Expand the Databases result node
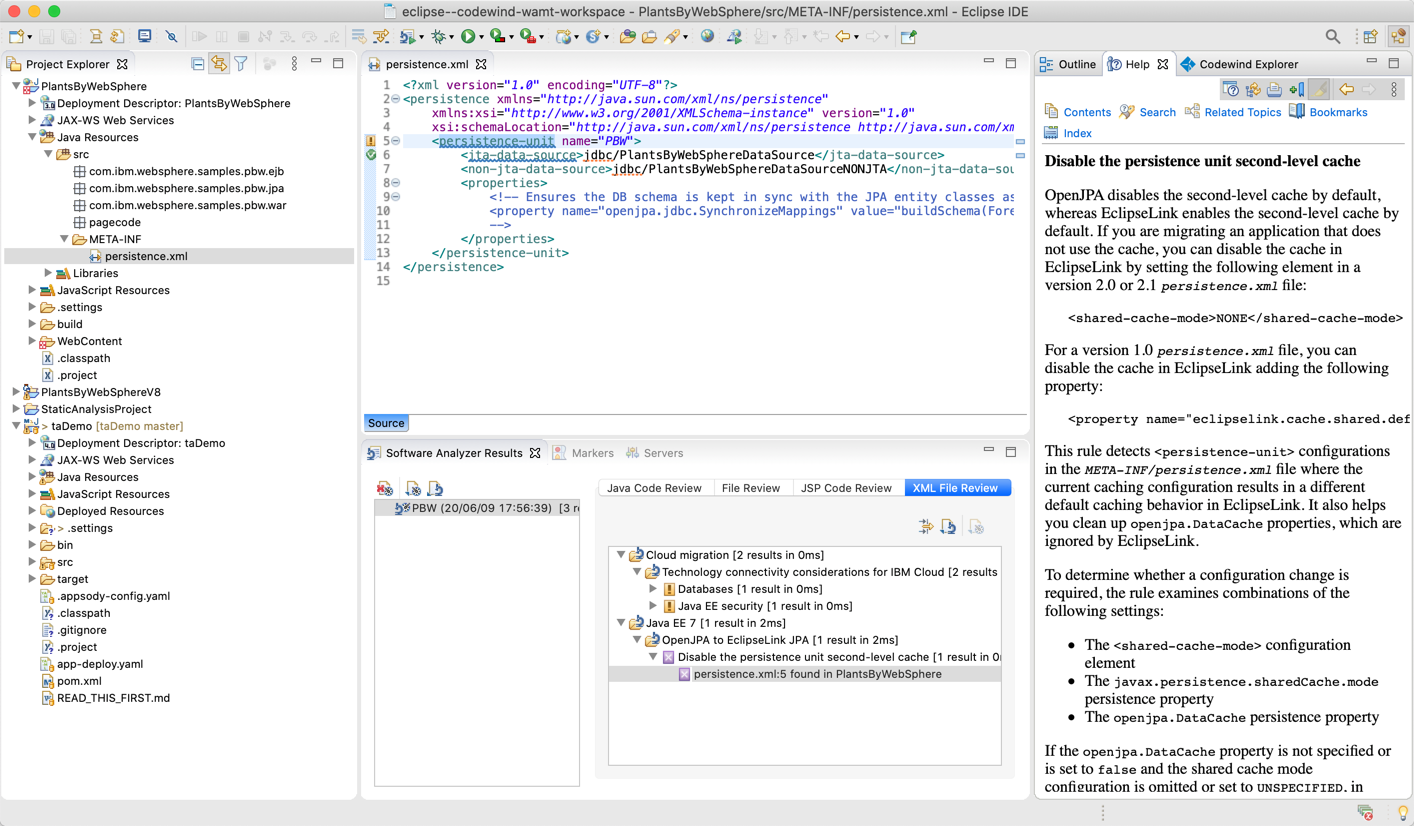This screenshot has width=1414, height=826. pos(653,589)
